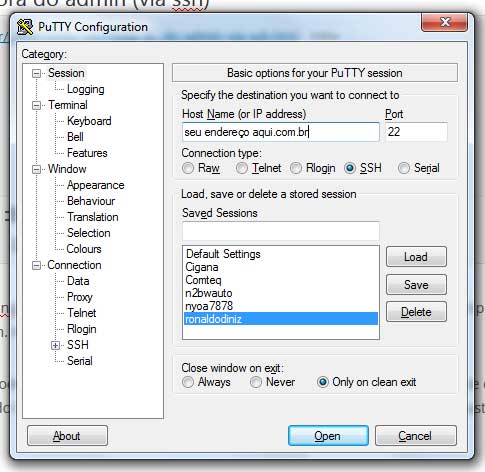Close the PuTTY Configuration window

pyautogui.click(x=444, y=23)
